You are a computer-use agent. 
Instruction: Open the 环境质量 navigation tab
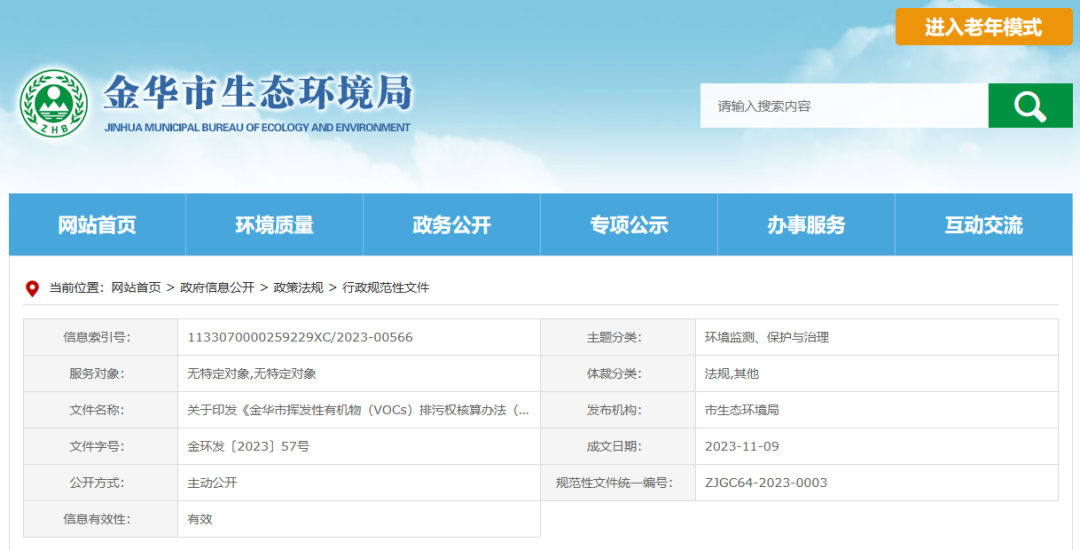coord(274,225)
